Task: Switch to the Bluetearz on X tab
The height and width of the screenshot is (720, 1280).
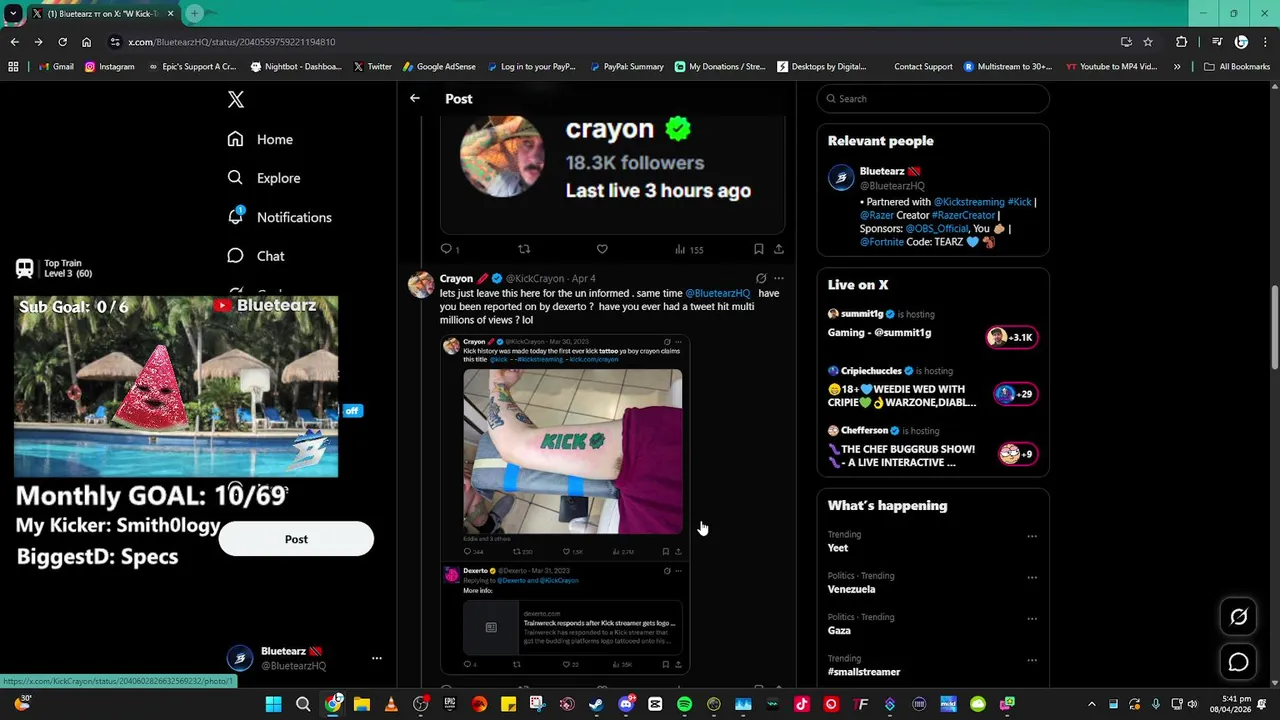Action: coord(103,14)
